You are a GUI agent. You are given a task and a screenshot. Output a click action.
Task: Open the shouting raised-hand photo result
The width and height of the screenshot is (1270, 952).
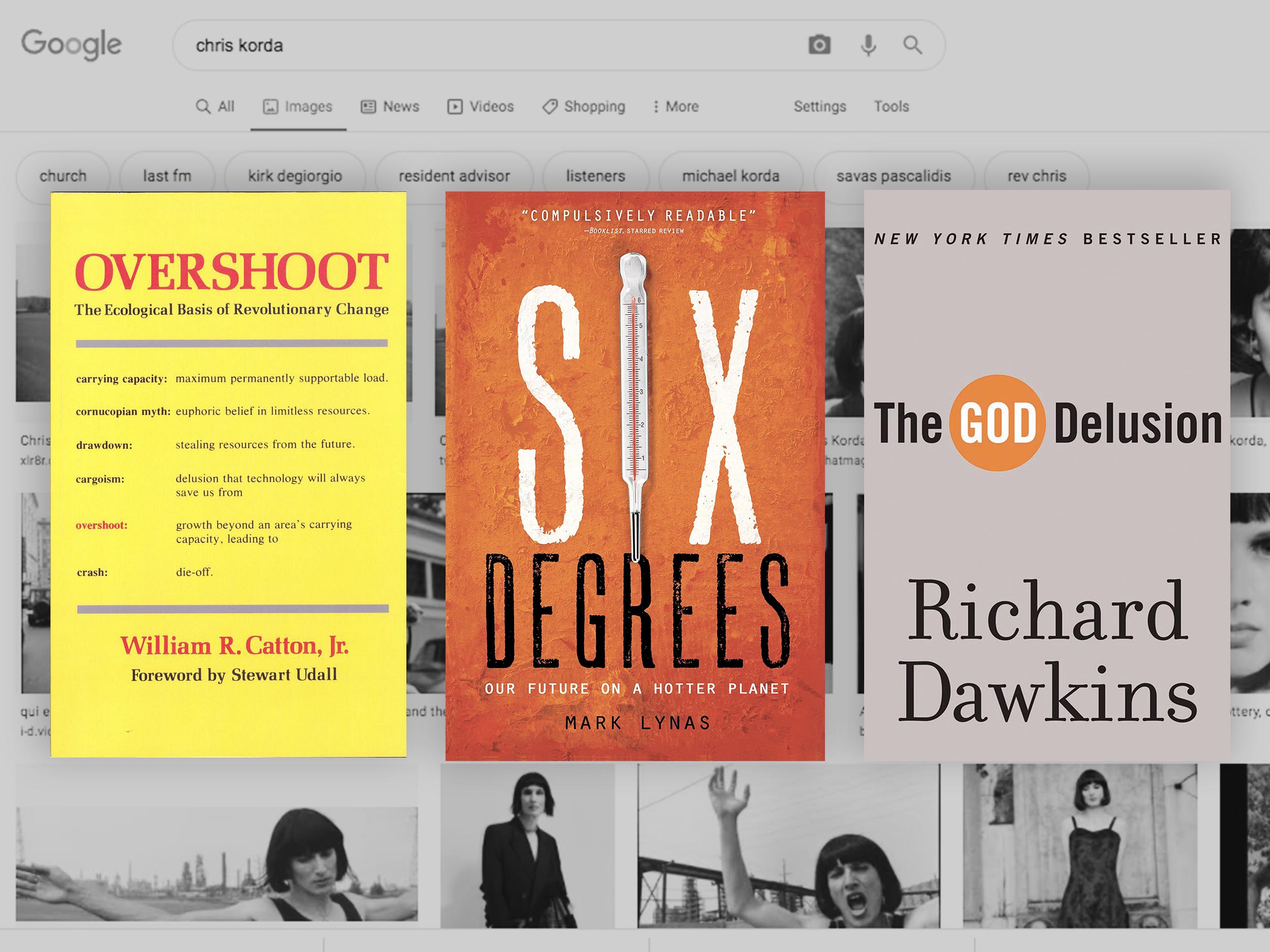click(789, 846)
